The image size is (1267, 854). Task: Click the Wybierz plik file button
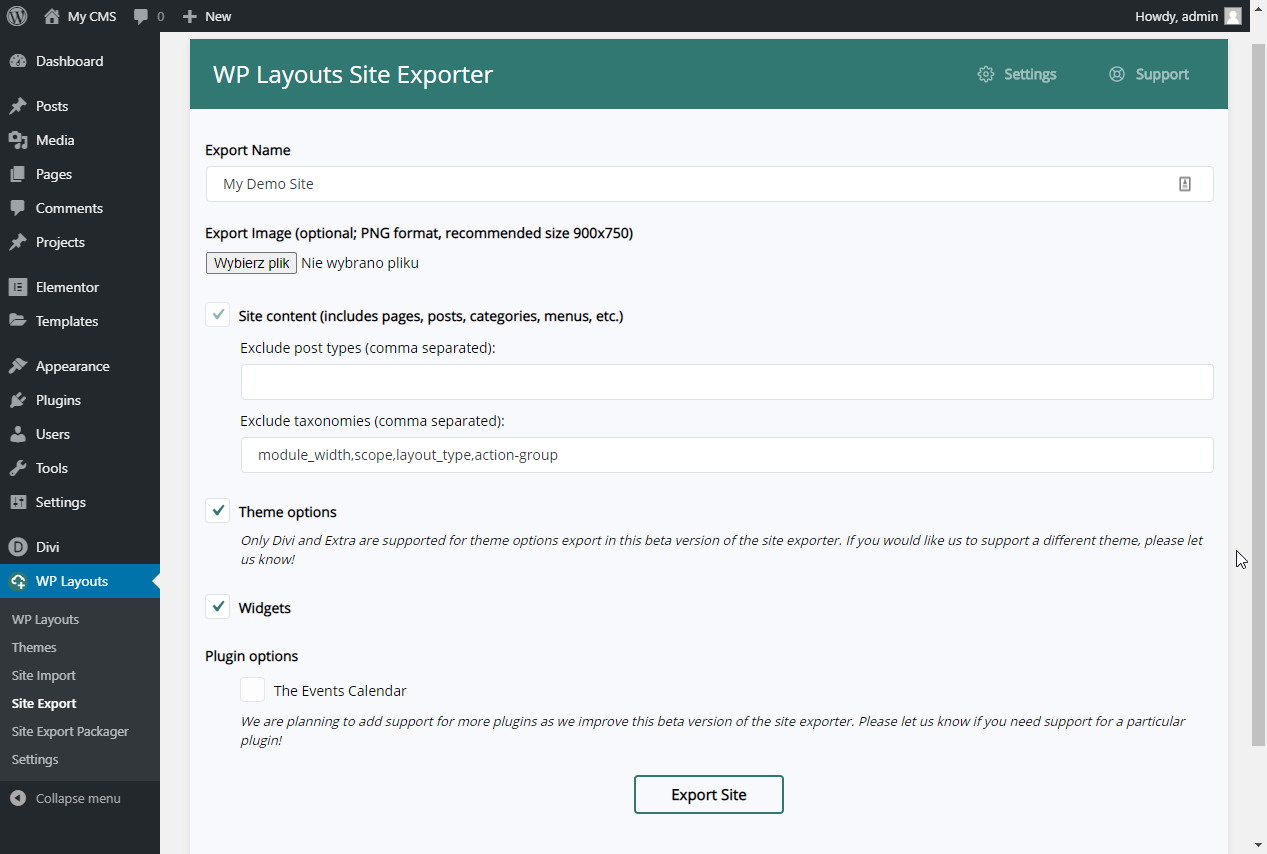click(251, 263)
